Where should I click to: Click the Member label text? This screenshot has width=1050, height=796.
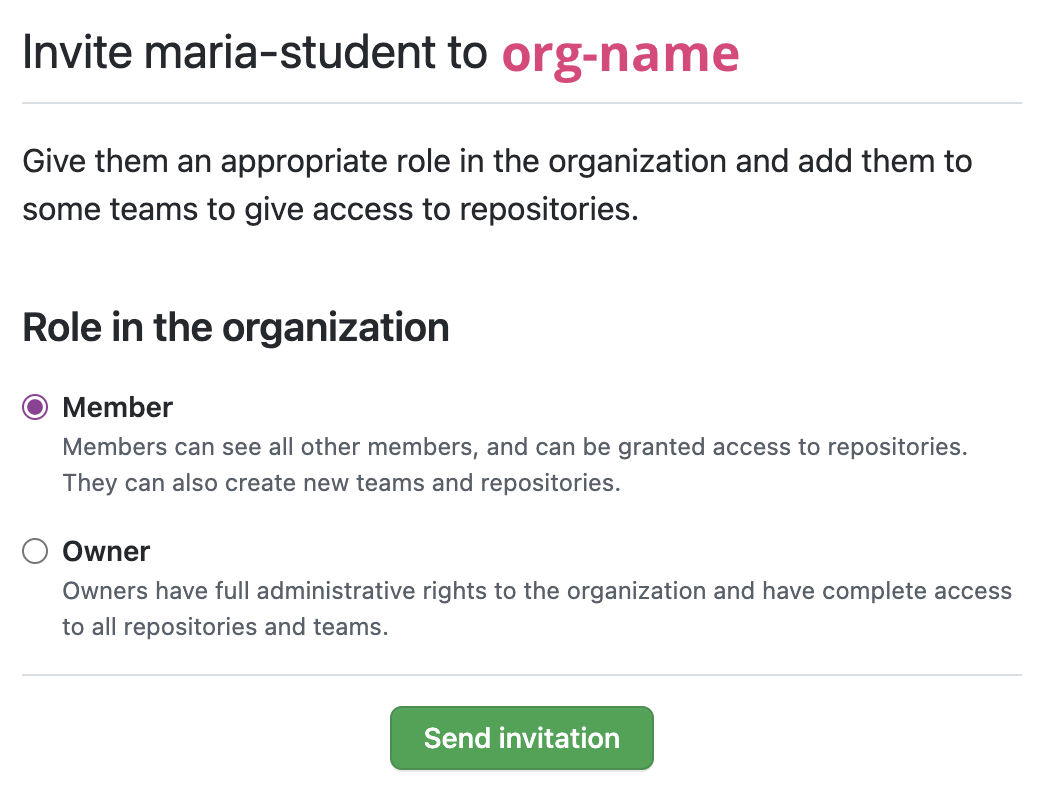[117, 407]
